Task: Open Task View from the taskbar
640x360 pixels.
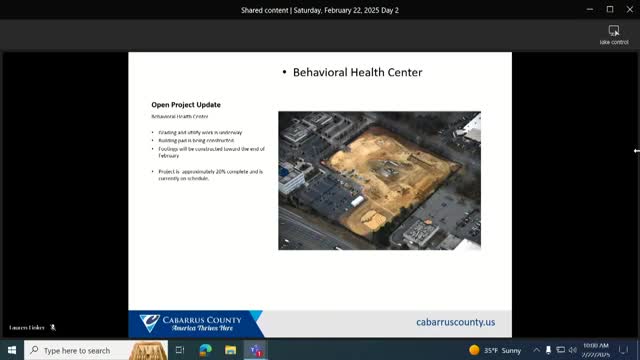Action: tap(180, 350)
